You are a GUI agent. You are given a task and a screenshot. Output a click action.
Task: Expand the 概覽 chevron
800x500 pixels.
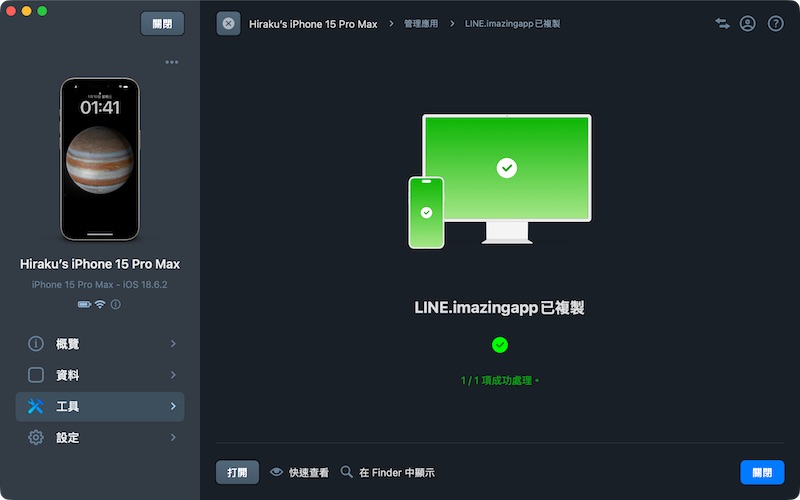pyautogui.click(x=173, y=344)
